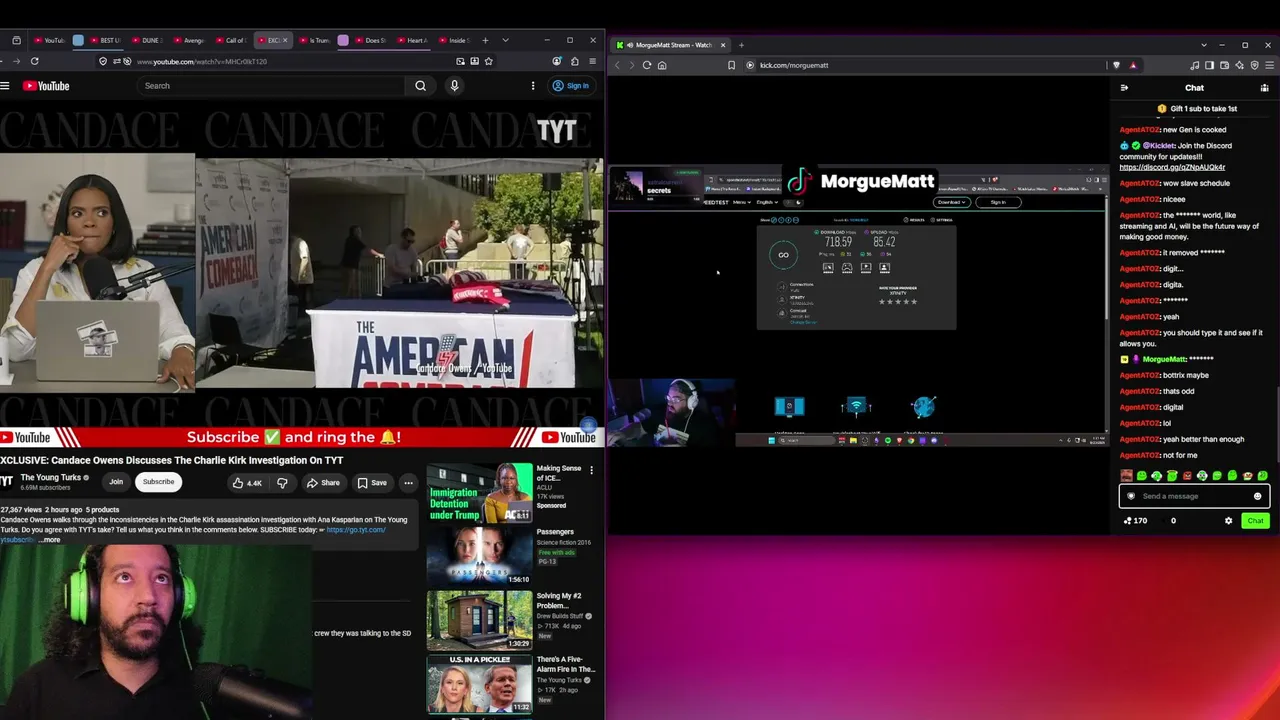The width and height of the screenshot is (1280, 720).
Task: Switch to the BEST browser tab
Action: point(104,41)
